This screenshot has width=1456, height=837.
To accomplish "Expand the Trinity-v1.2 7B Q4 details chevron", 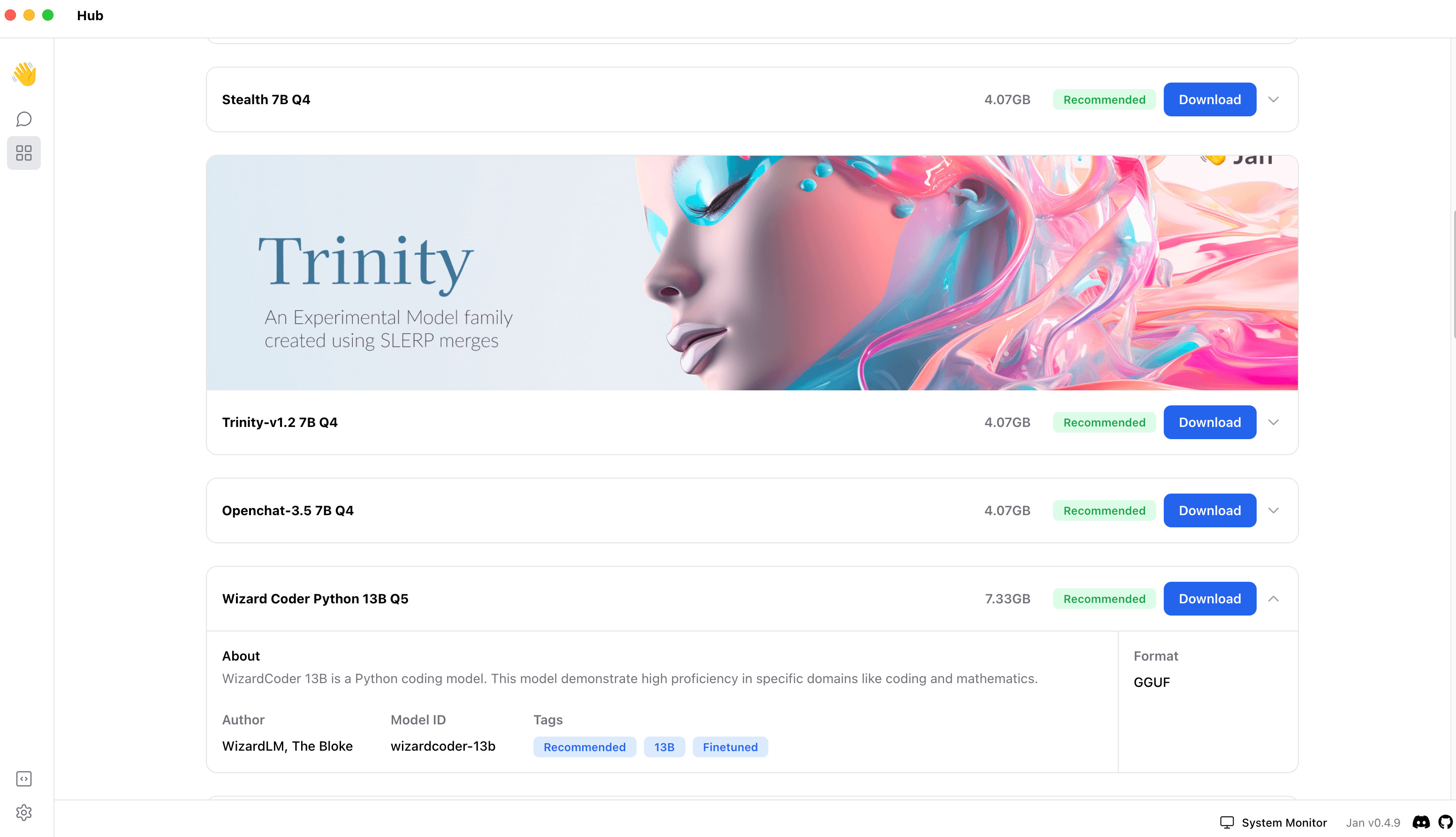I will point(1273,423).
